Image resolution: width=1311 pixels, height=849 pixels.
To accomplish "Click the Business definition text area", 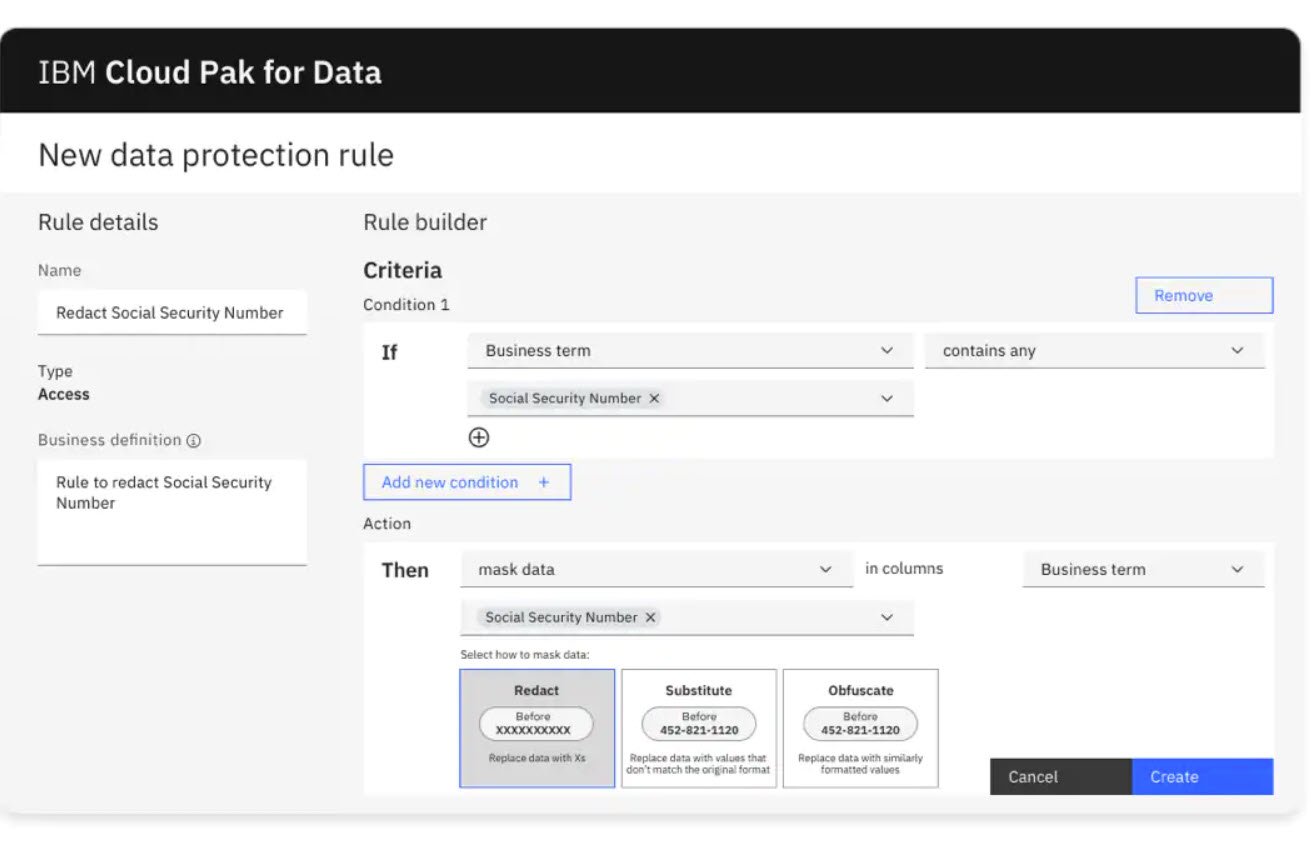I will coord(172,512).
